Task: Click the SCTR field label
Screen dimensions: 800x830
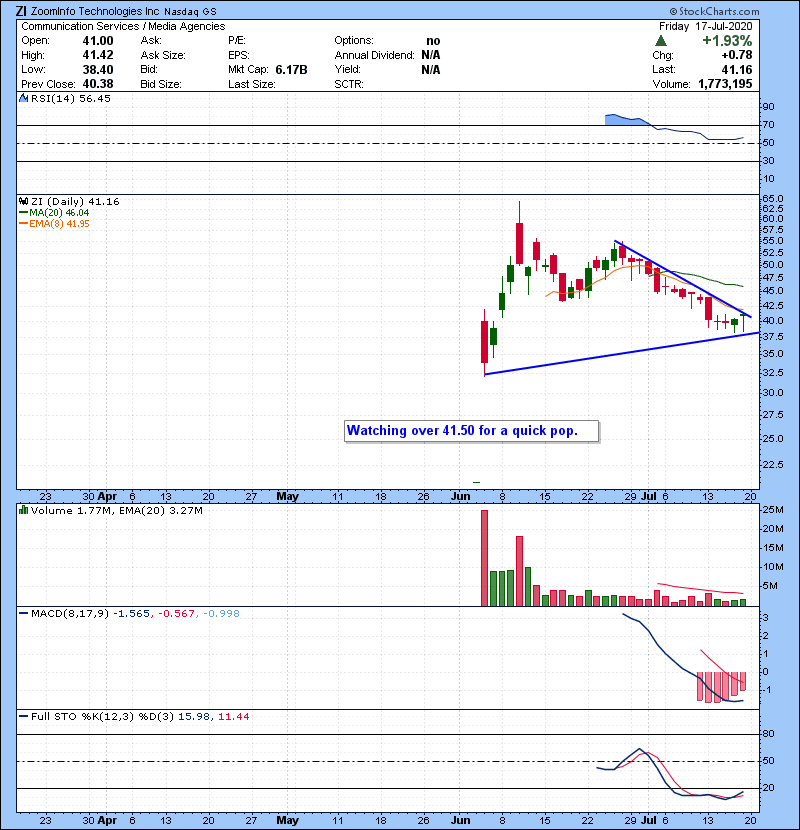Action: click(x=349, y=84)
